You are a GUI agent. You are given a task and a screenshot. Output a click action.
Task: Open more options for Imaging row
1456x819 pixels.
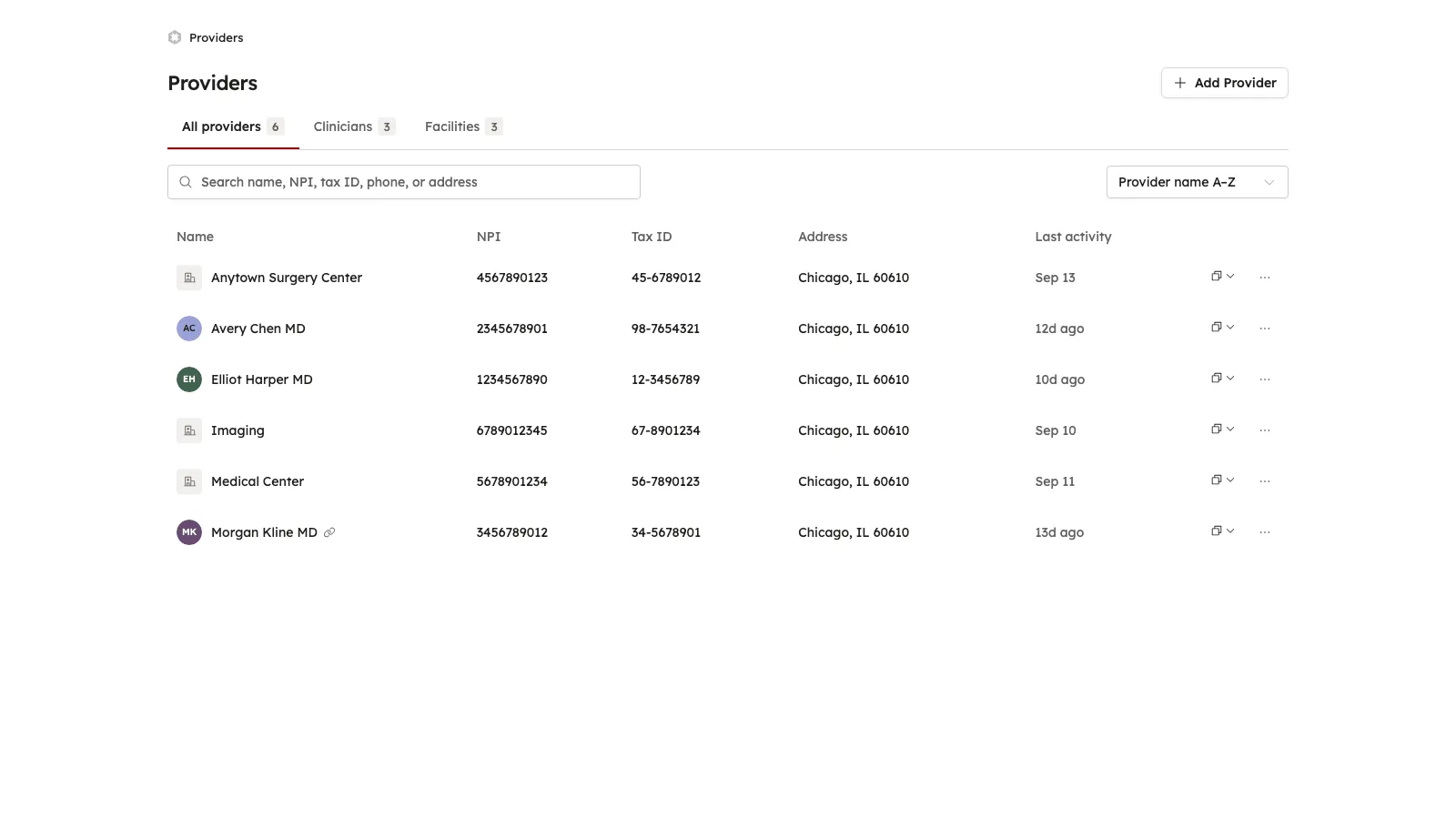point(1265,430)
